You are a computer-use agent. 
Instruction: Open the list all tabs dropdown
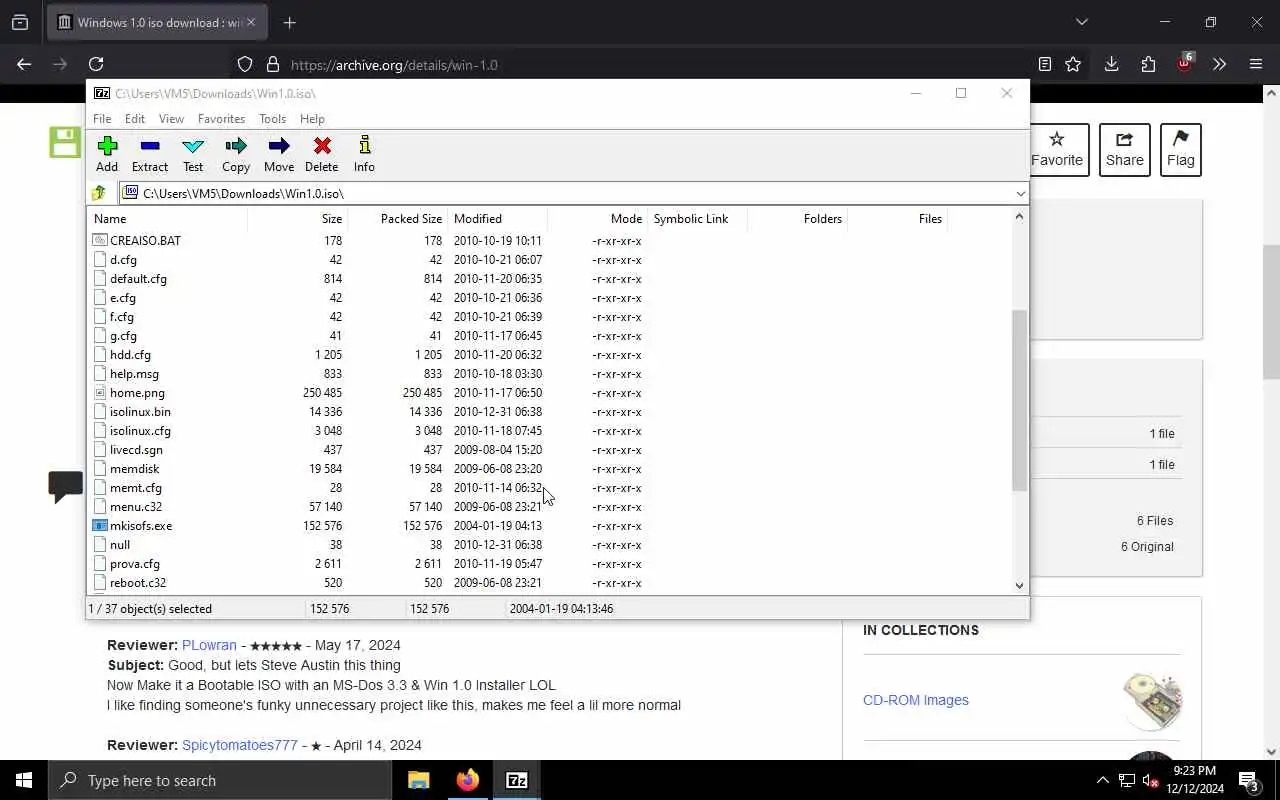[x=1081, y=22]
